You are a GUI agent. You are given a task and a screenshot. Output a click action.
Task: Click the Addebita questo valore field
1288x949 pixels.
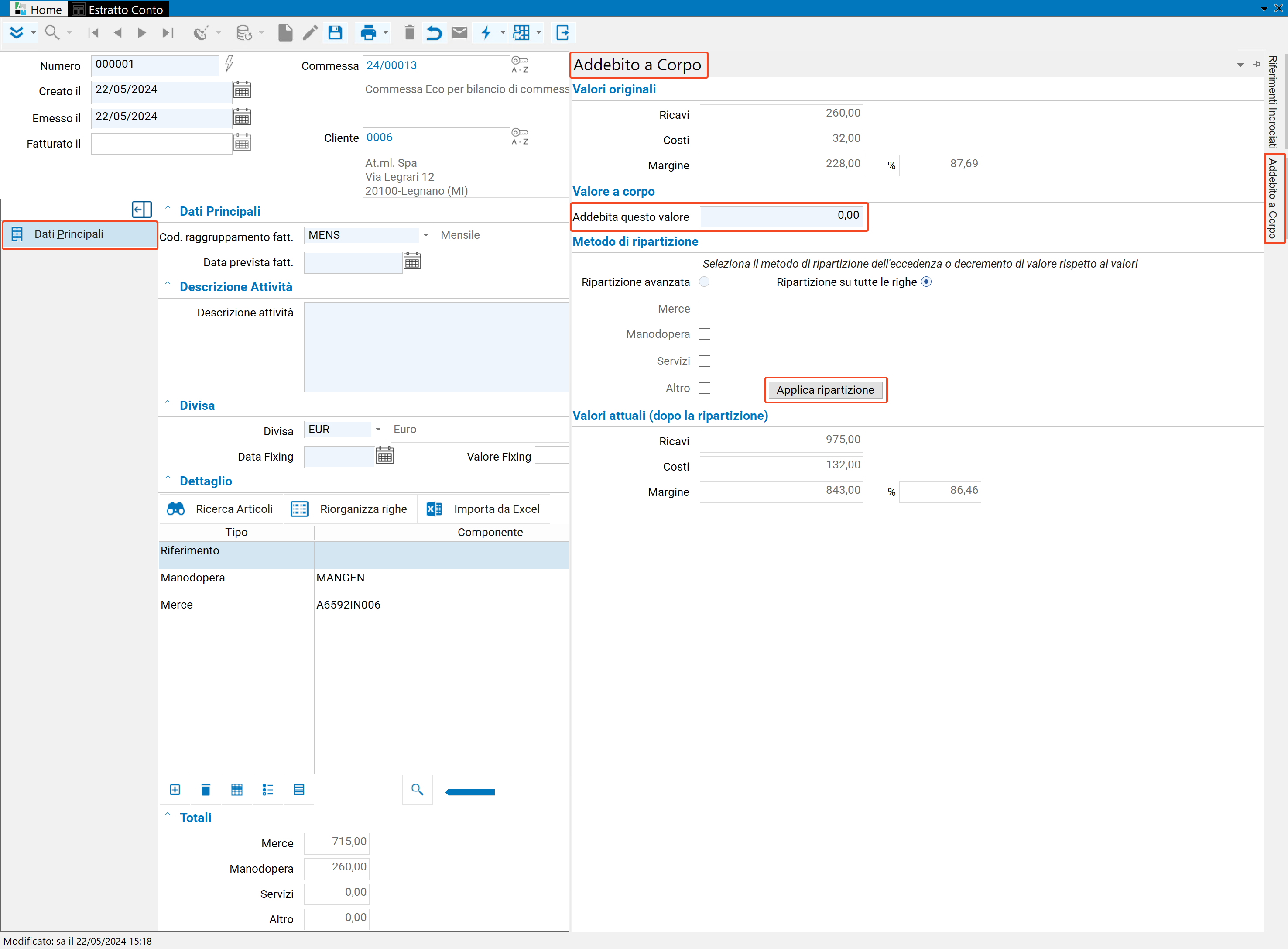(781, 217)
